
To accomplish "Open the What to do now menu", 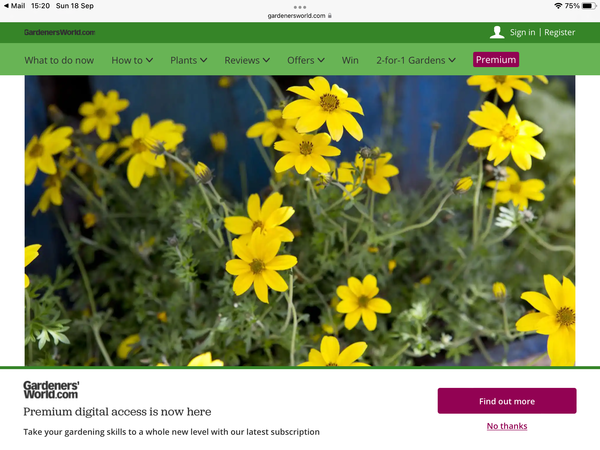I will [59, 60].
